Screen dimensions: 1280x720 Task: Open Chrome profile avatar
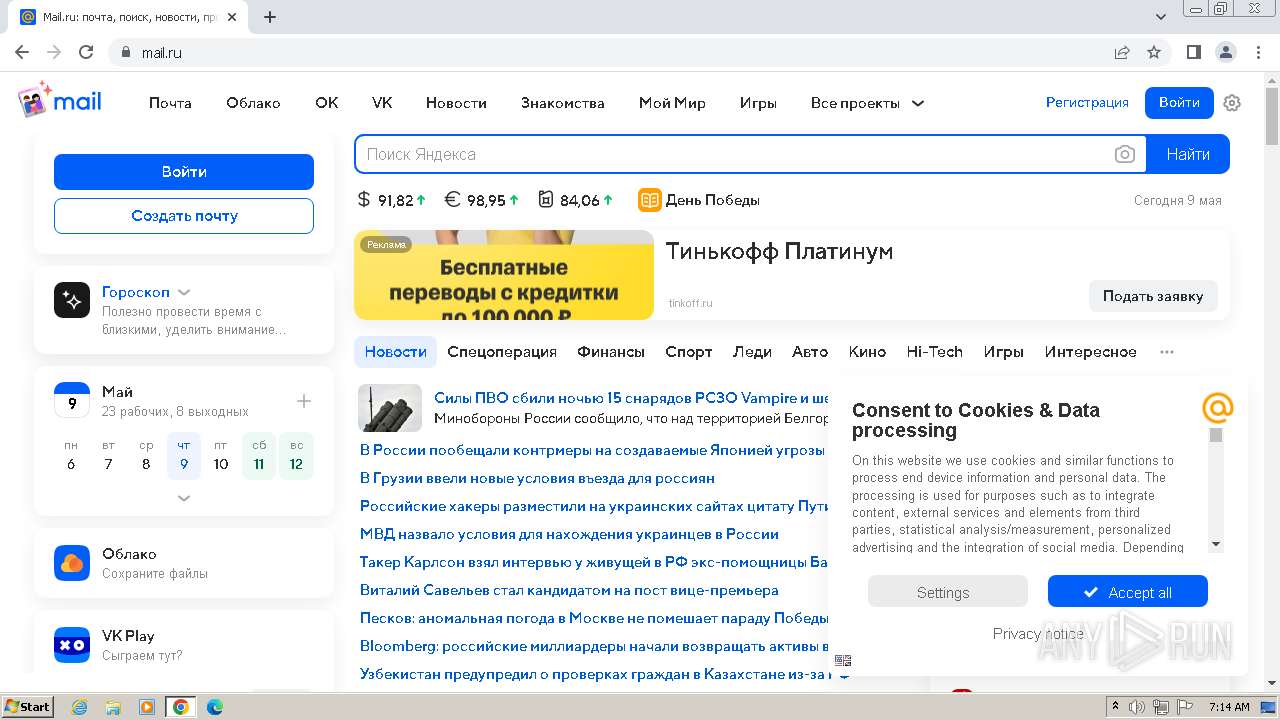(1226, 52)
